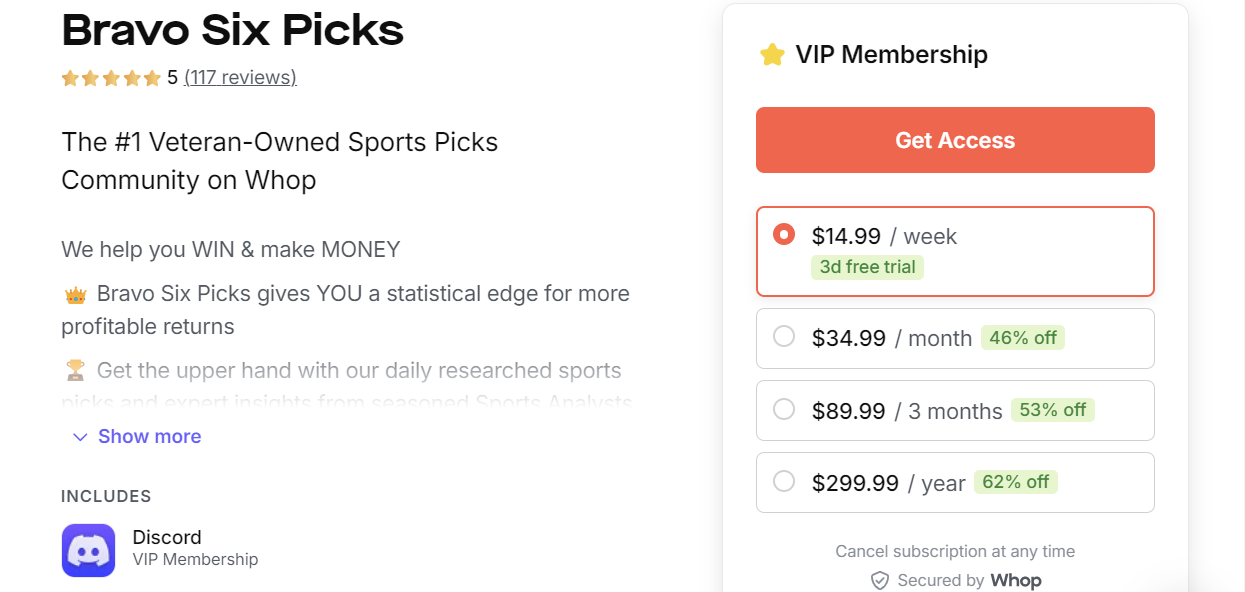
Task: Expand the description with Show more
Action: point(149,437)
